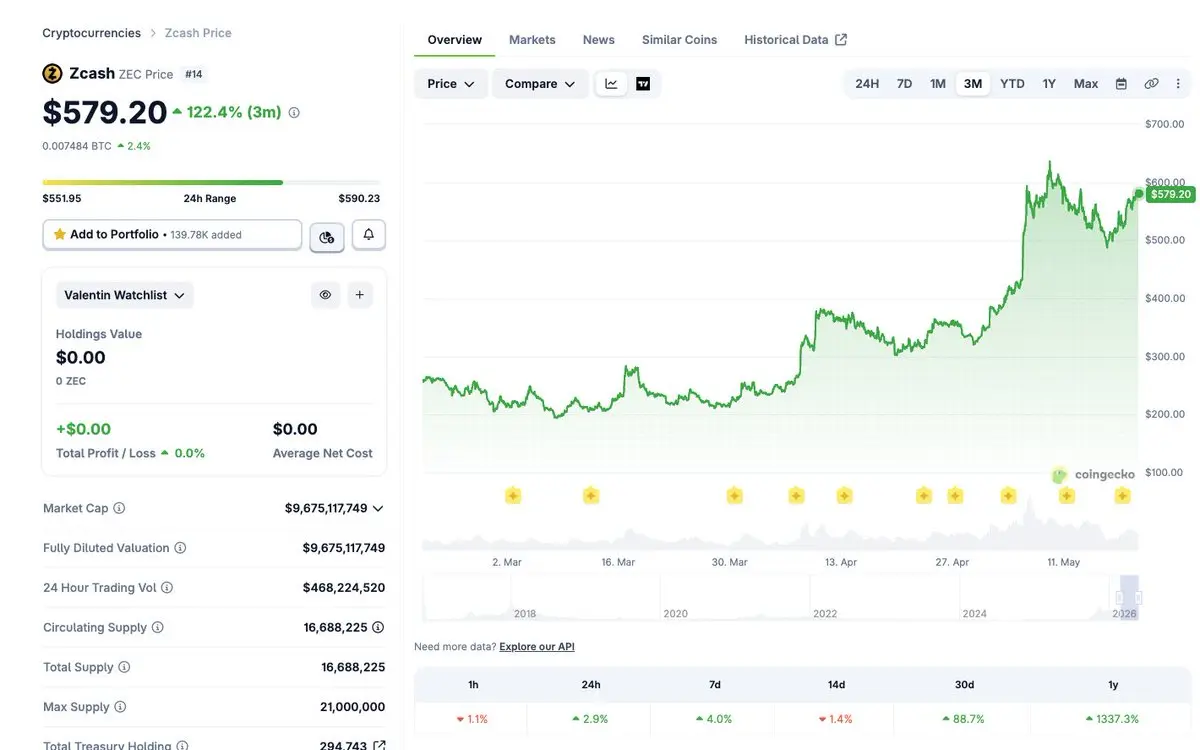Select the 1Y time range
Viewport: 1200px width, 750px height.
click(x=1049, y=84)
